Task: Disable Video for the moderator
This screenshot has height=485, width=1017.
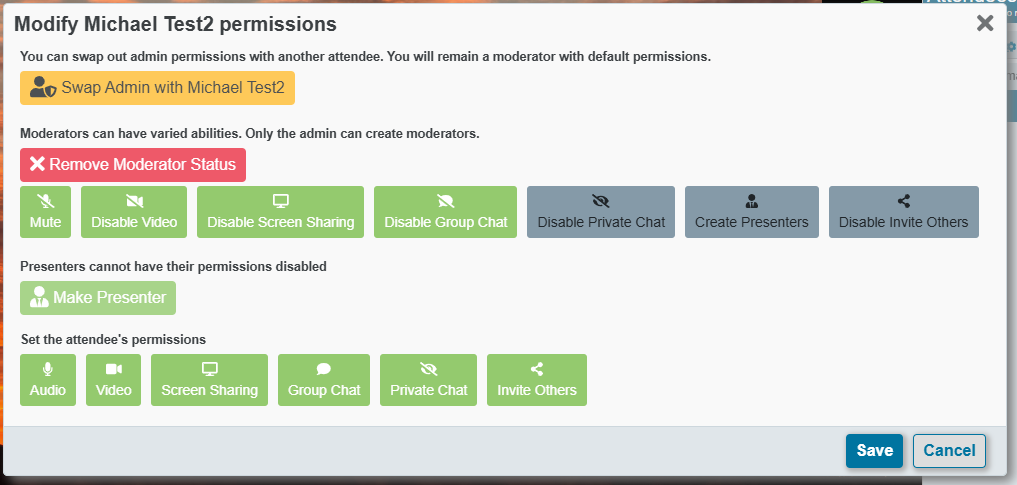Action: [134, 212]
